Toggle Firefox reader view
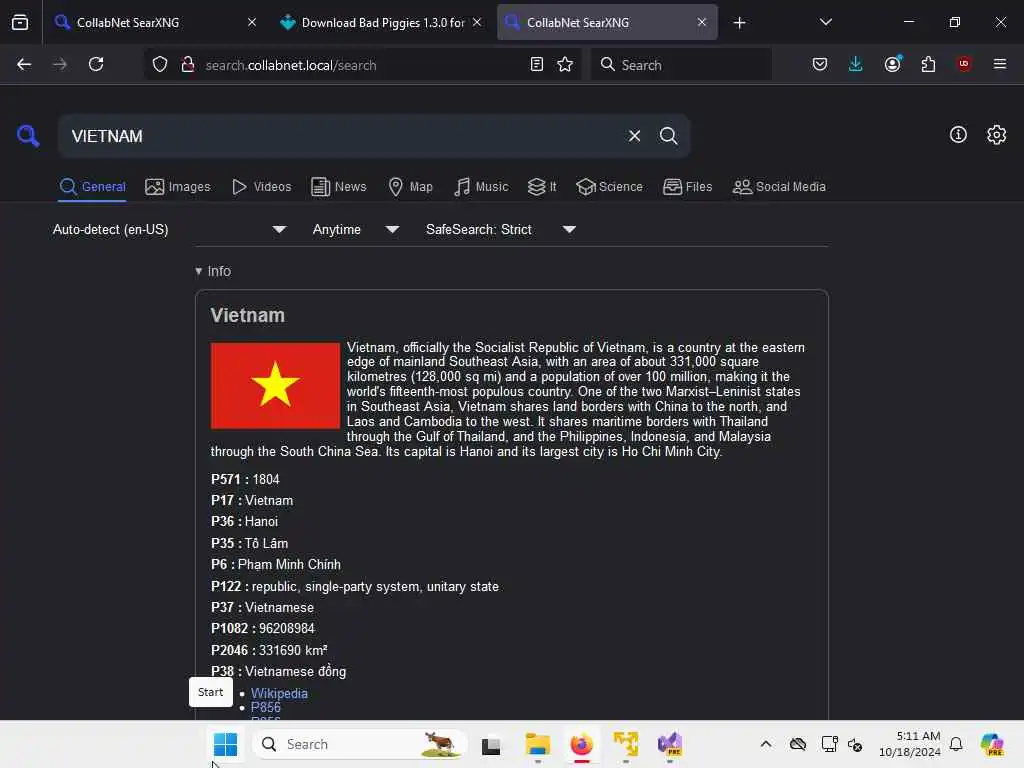Viewport: 1024px width, 768px height. click(x=537, y=65)
